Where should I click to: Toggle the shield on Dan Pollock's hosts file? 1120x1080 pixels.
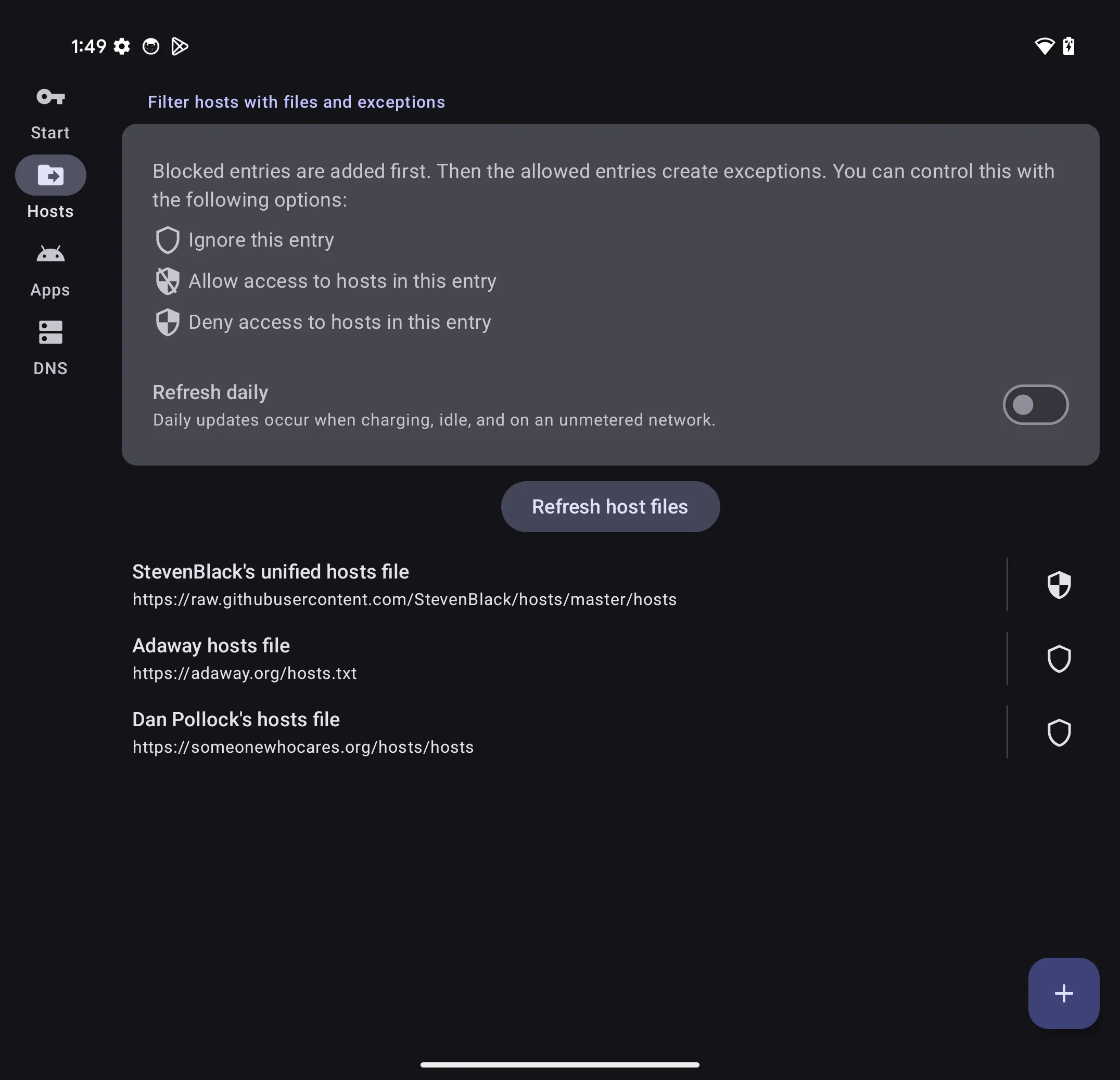click(1059, 733)
